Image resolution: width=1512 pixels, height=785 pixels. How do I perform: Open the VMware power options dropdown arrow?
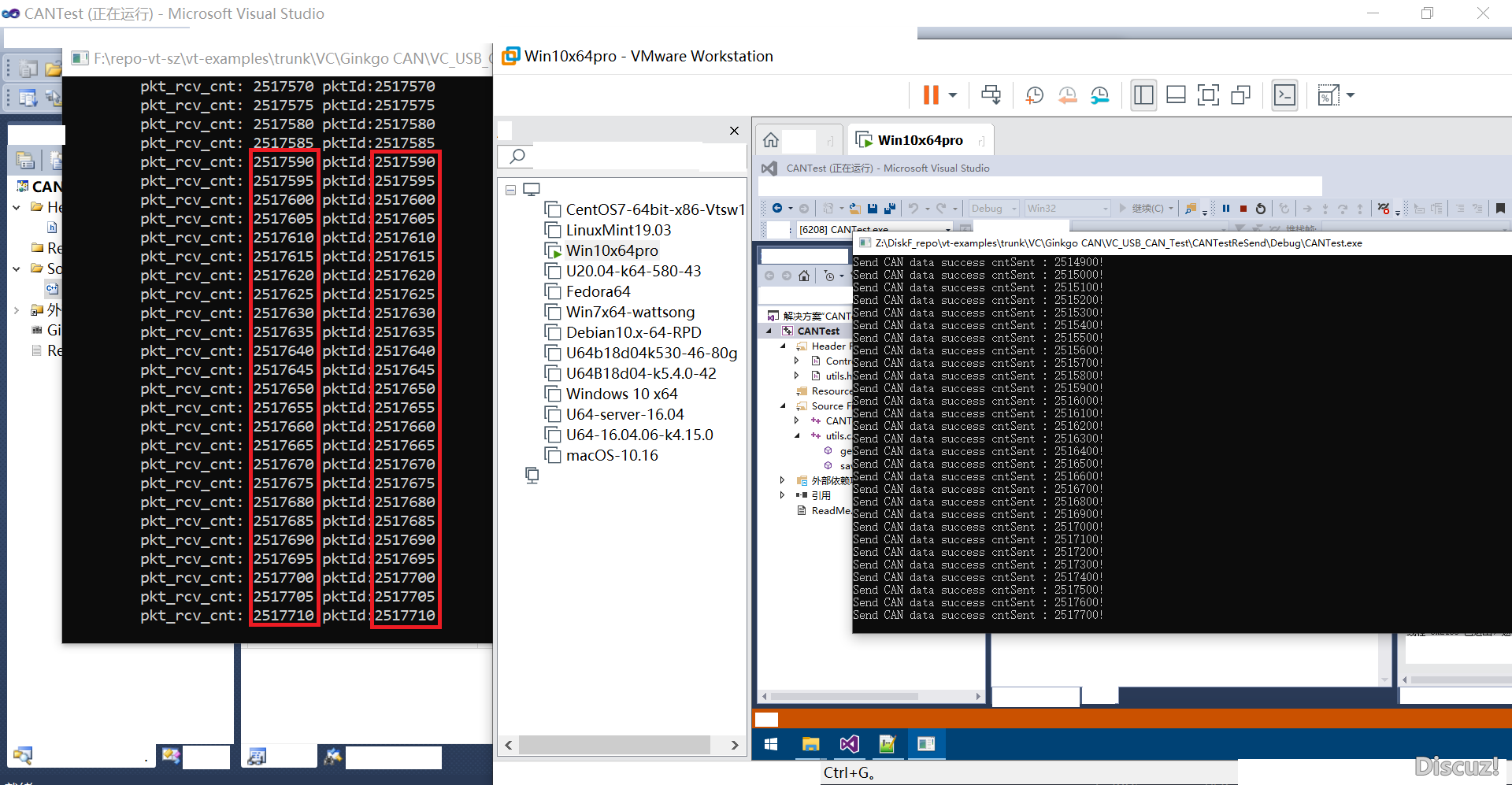(x=953, y=95)
